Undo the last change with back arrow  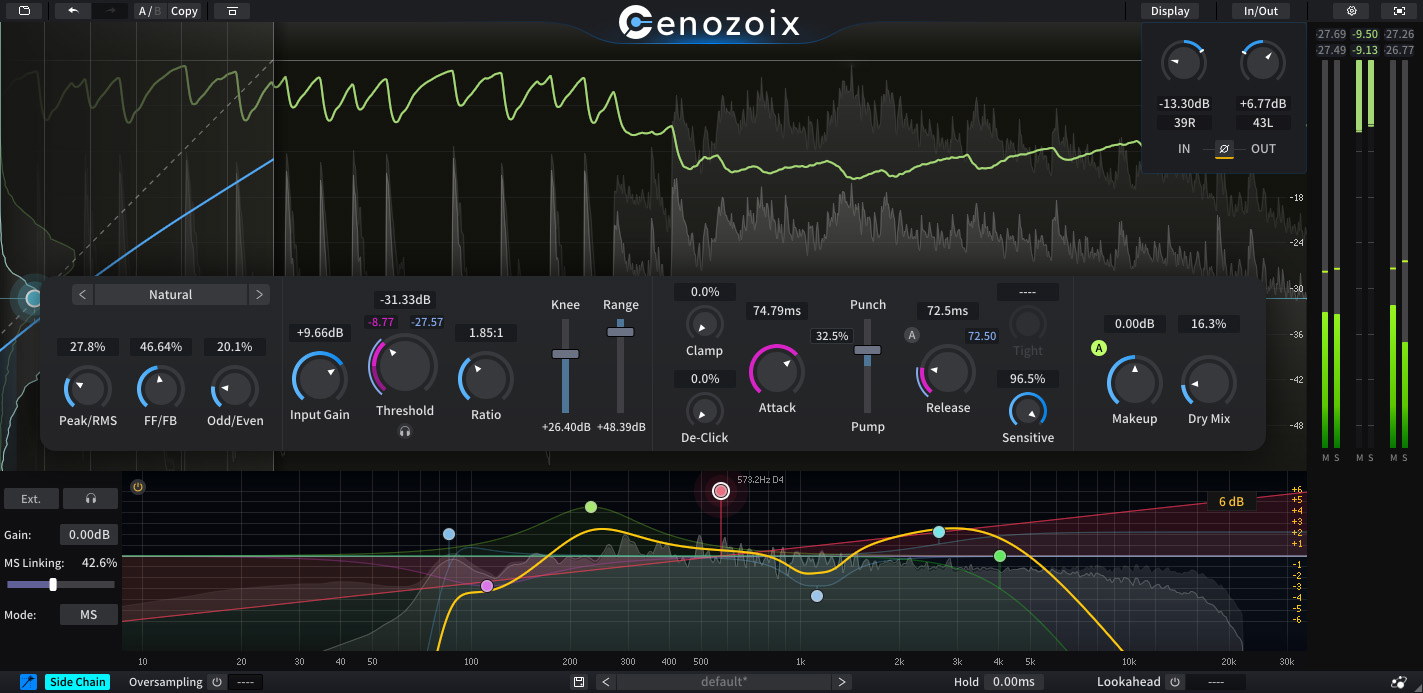pos(73,11)
